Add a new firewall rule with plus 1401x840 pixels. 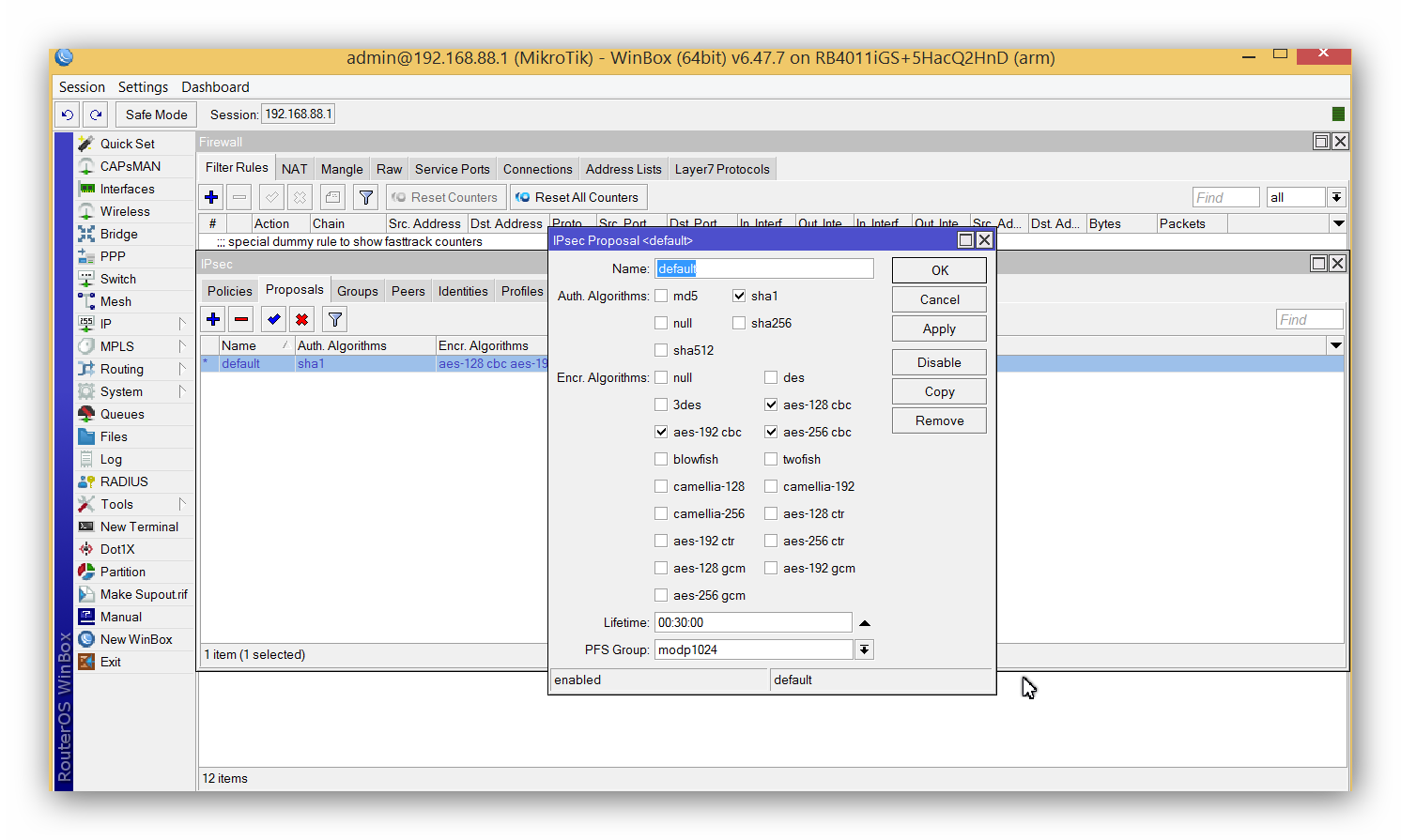point(211,197)
